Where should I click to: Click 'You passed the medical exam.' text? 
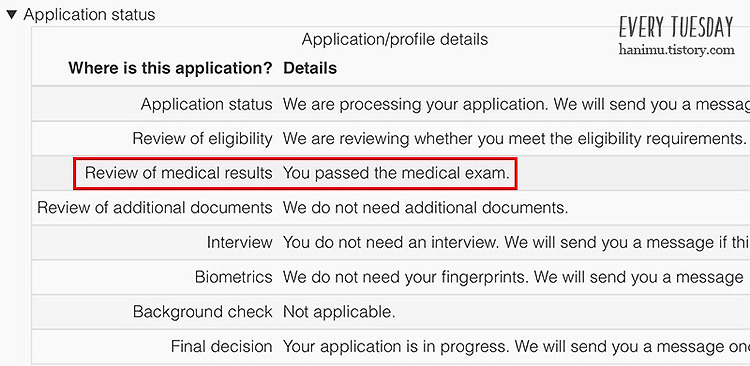397,173
